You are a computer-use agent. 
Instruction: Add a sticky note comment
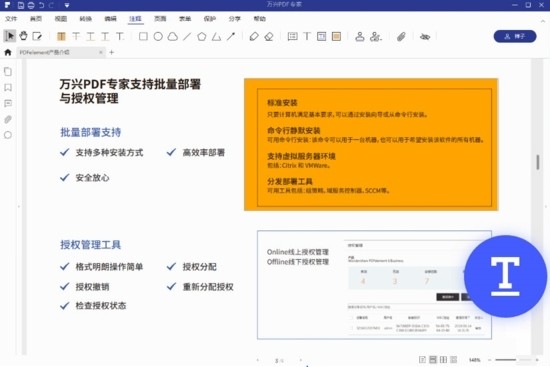(292, 36)
